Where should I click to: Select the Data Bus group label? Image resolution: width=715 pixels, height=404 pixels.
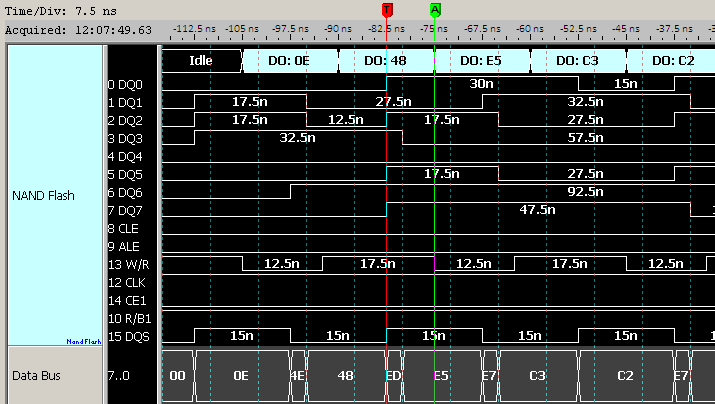[x=36, y=376]
